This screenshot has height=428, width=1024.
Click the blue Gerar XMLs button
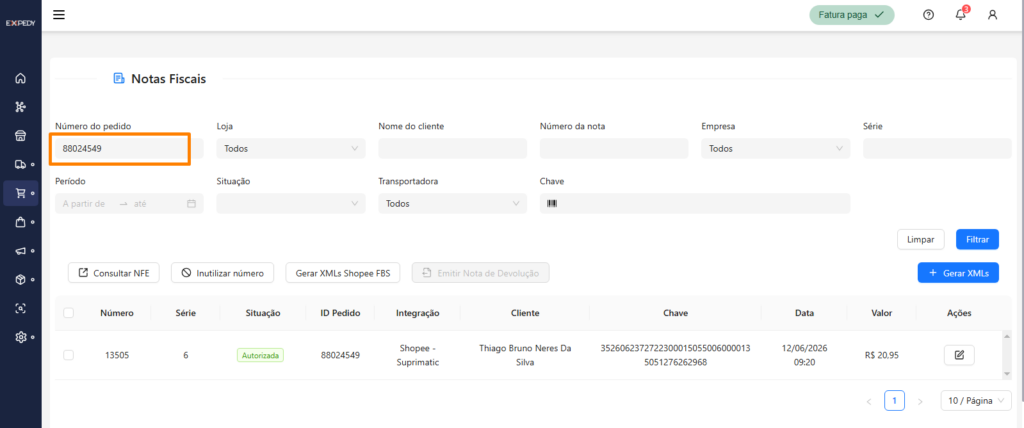pyautogui.click(x=958, y=272)
